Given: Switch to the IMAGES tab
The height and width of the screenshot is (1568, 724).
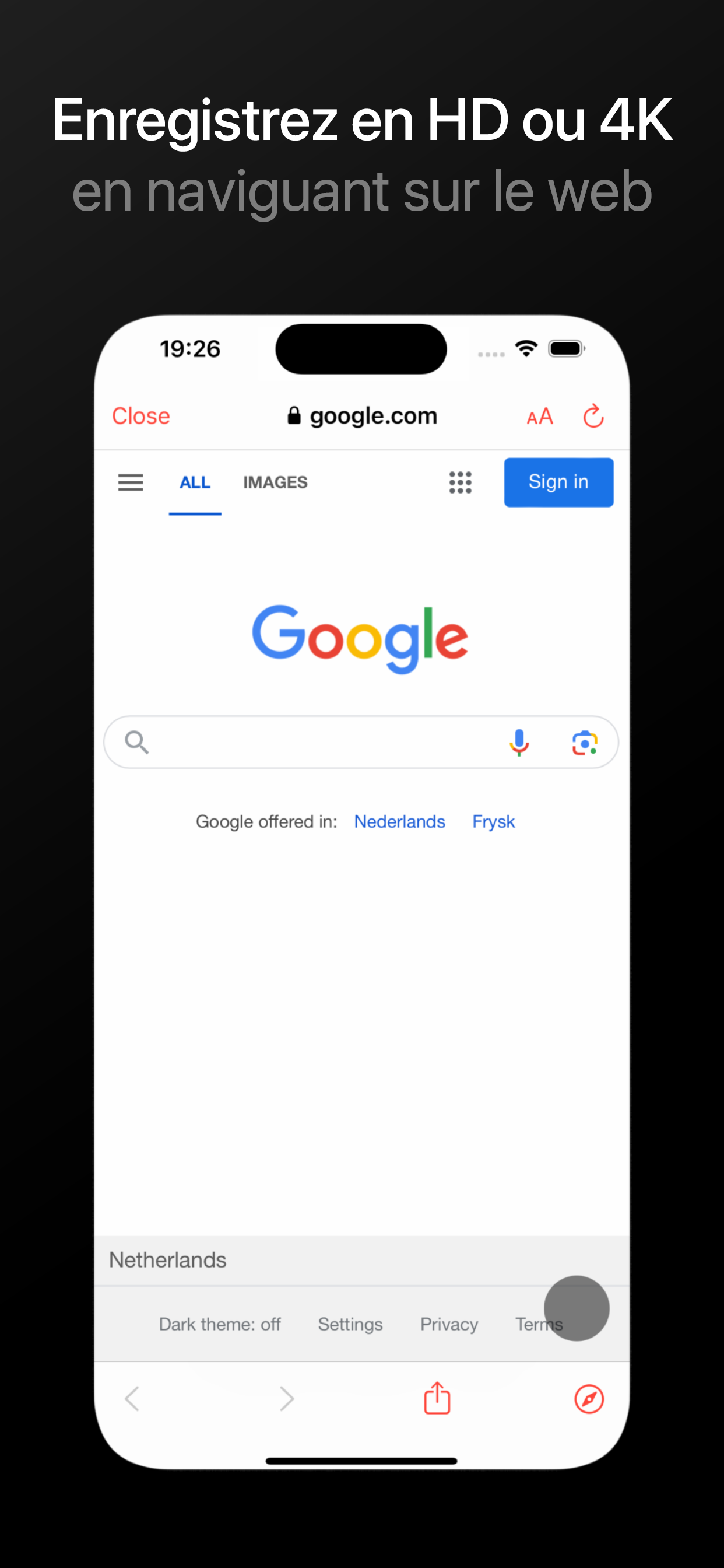Looking at the screenshot, I should [x=275, y=482].
